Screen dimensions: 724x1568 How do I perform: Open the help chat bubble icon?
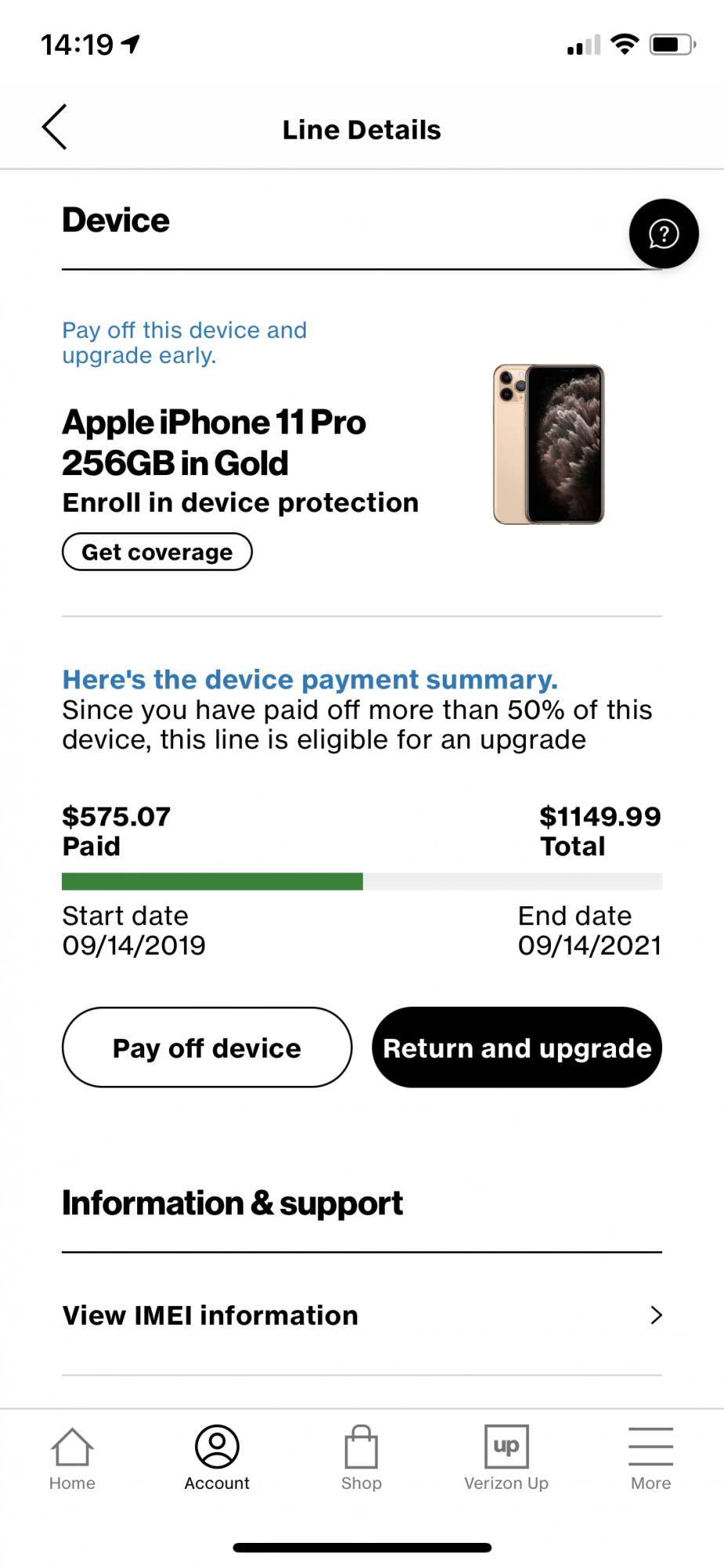[x=663, y=234]
